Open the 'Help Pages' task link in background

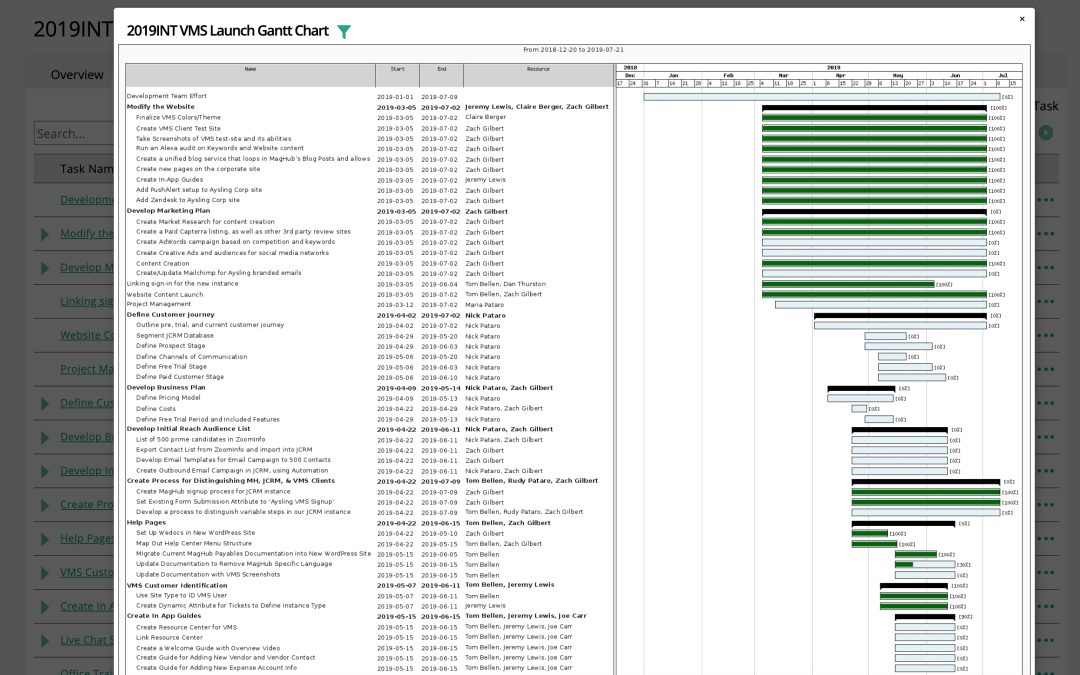(x=87, y=539)
